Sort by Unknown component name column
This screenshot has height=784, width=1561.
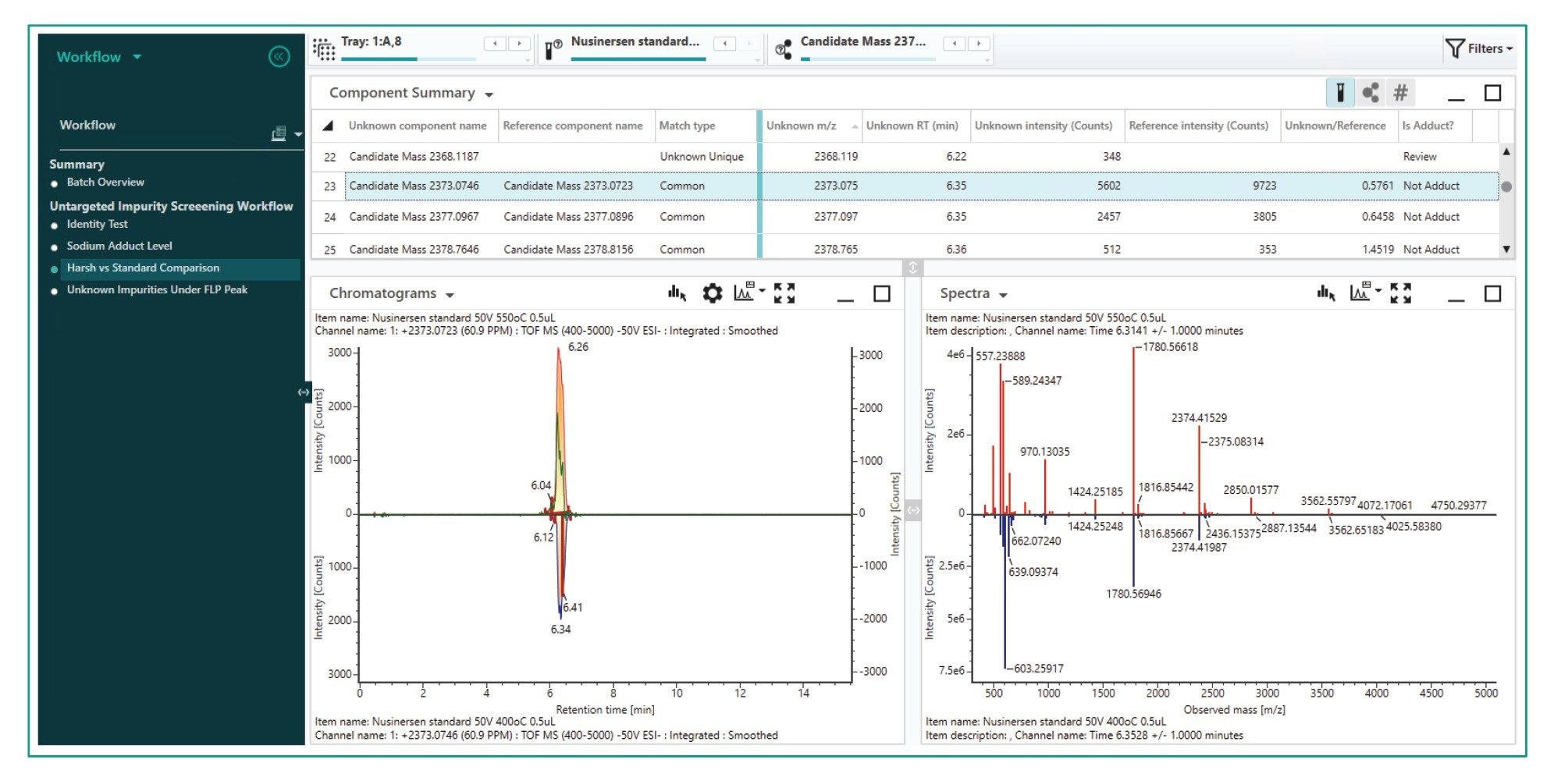(418, 126)
